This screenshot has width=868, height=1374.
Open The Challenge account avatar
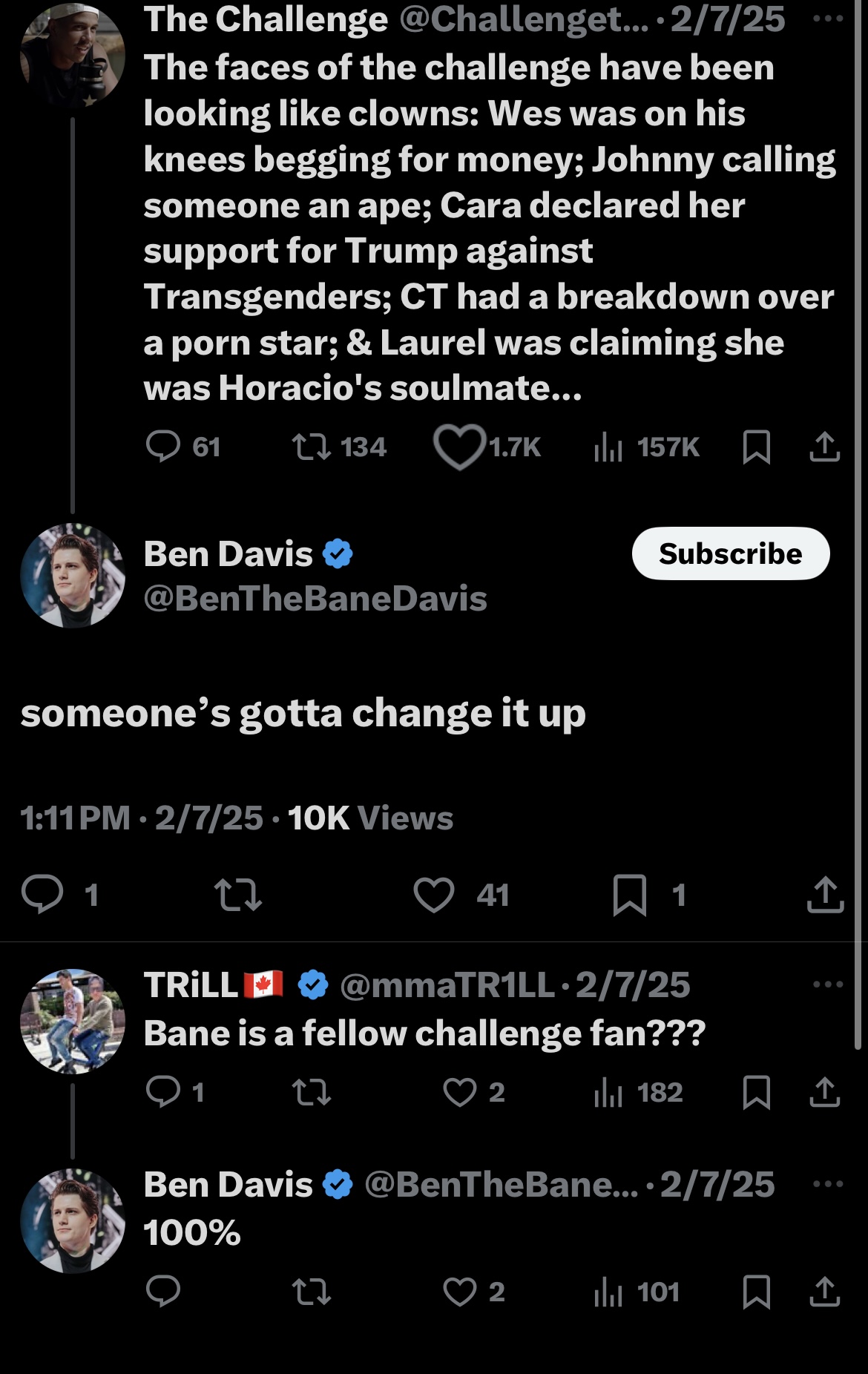tap(73, 56)
